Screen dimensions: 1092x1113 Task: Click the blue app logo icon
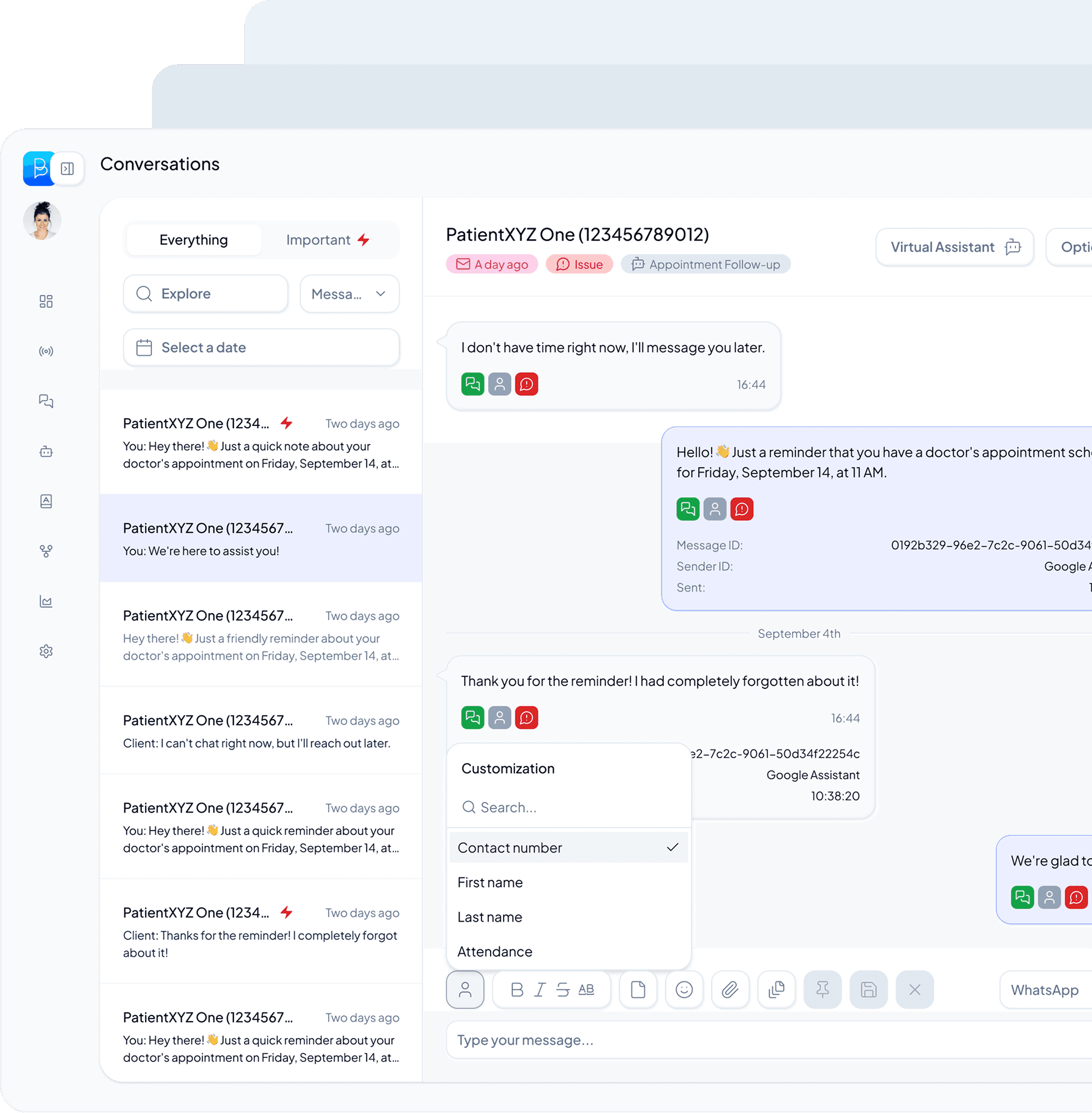pos(38,168)
